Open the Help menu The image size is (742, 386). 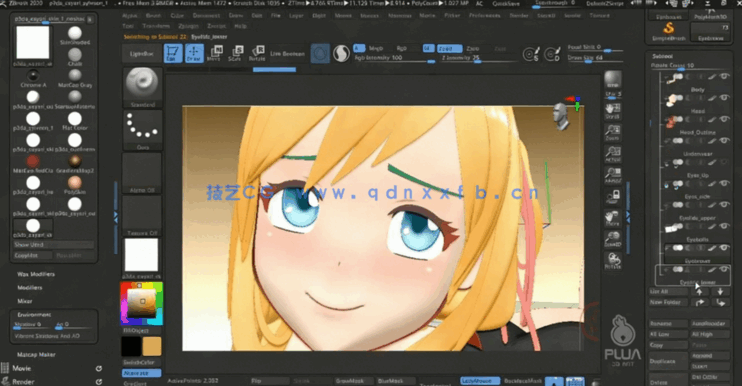click(240, 26)
